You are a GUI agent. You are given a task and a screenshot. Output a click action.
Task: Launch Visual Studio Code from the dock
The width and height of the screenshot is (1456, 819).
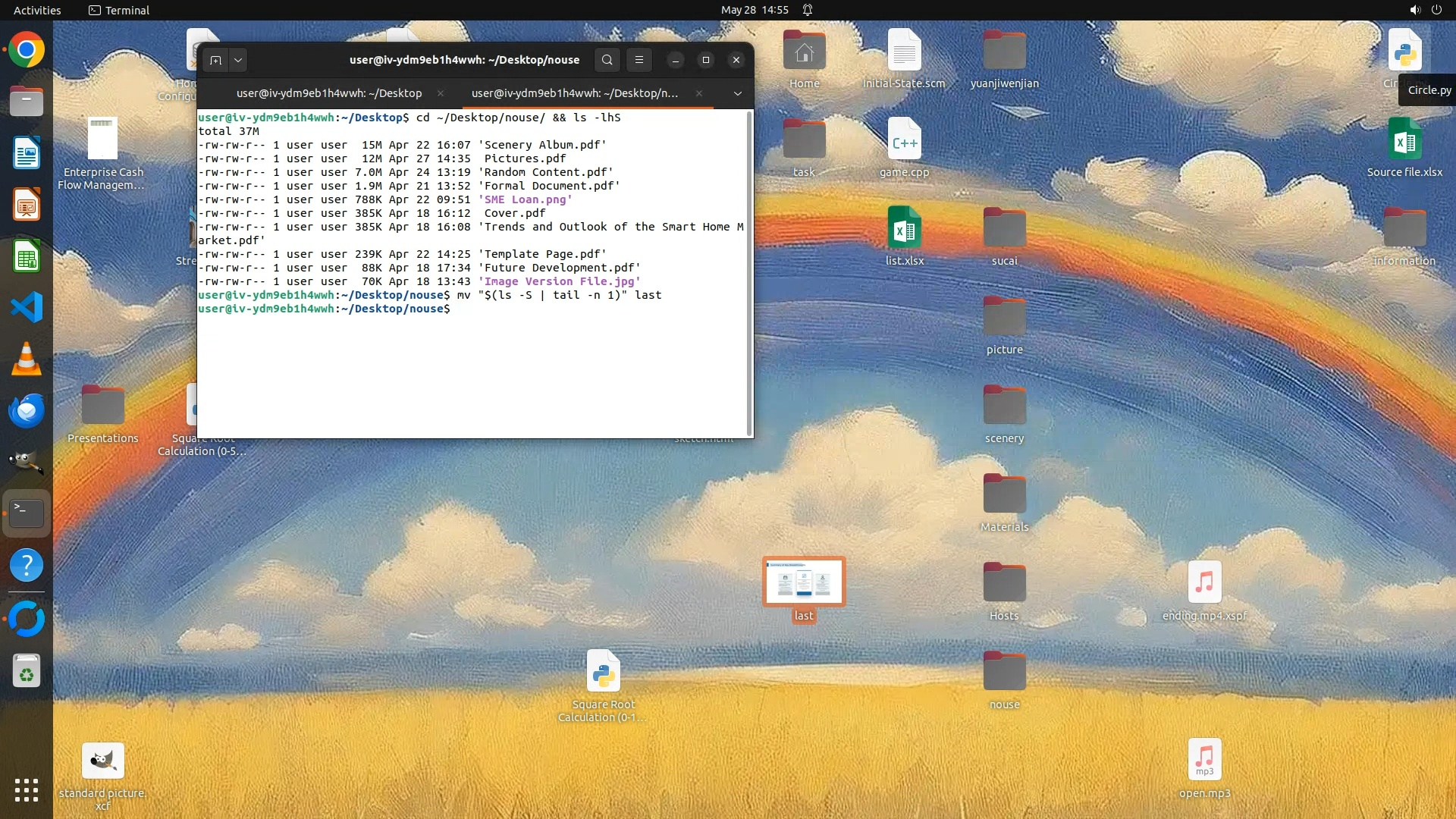(x=27, y=307)
